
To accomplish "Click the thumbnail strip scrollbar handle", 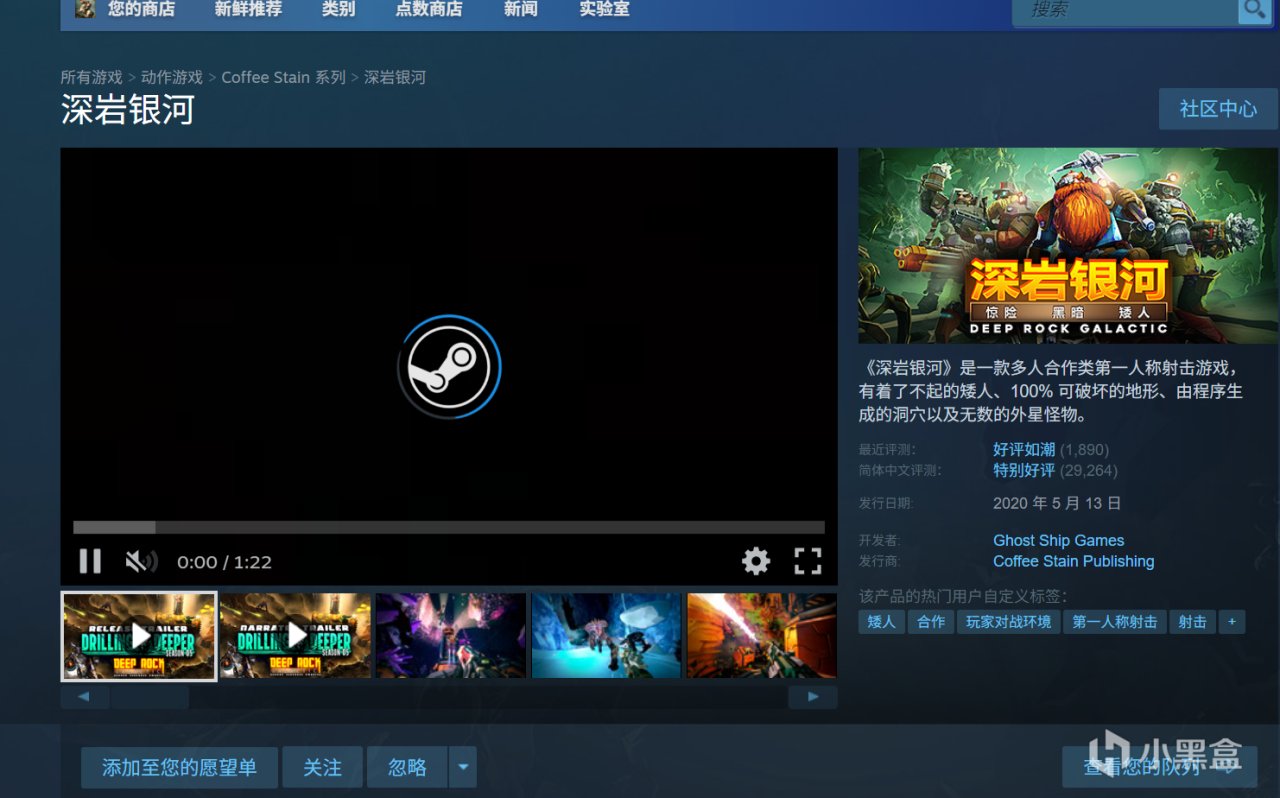I will [x=150, y=697].
